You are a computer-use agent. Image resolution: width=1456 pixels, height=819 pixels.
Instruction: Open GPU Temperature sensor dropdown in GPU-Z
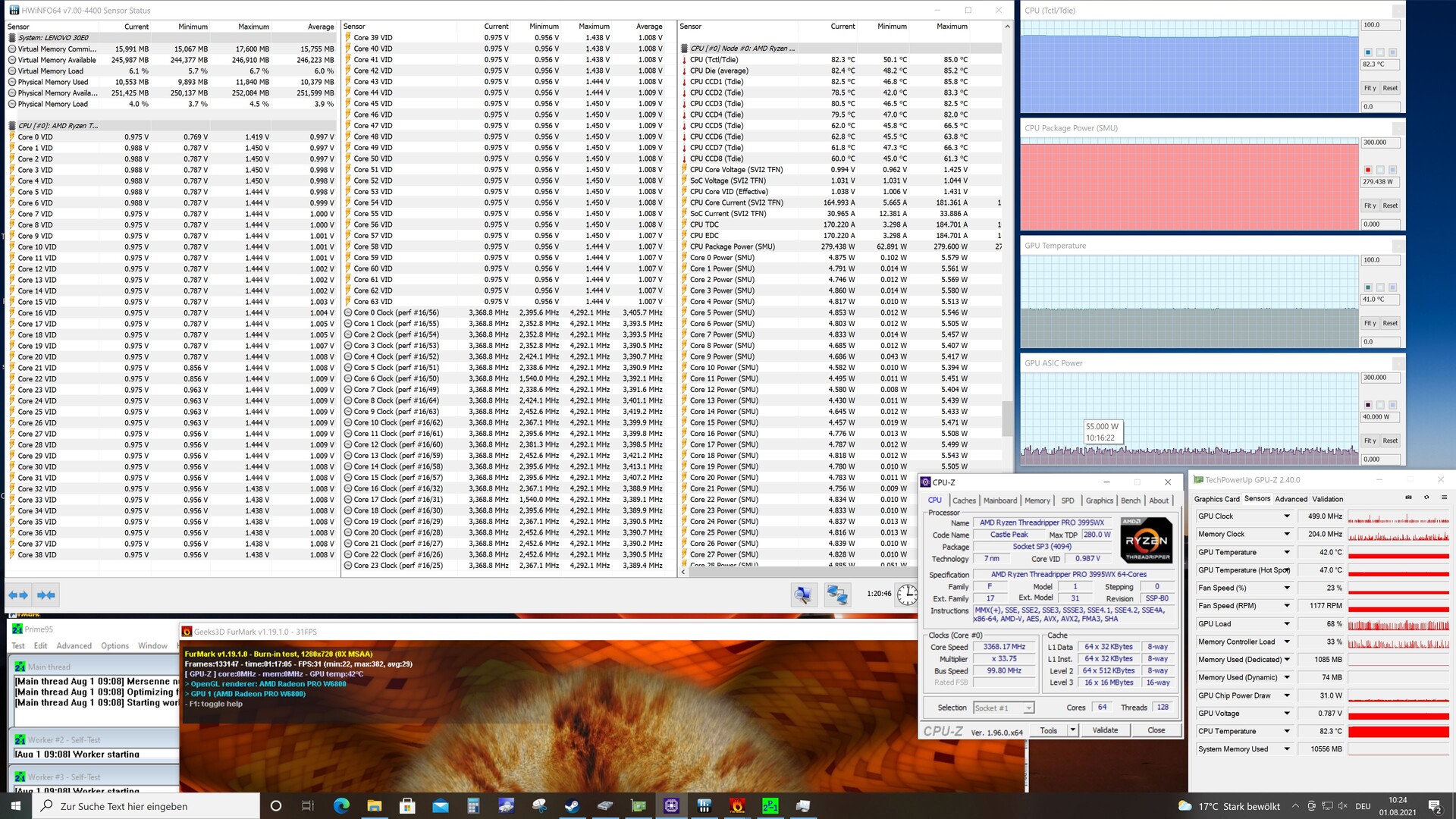tap(1286, 552)
